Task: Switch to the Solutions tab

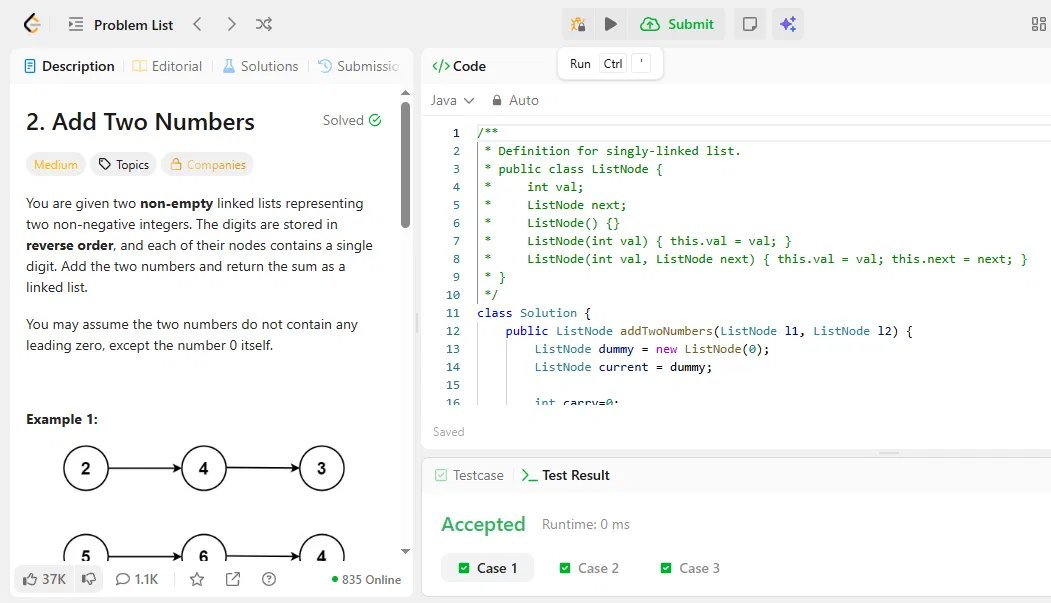Action: point(260,66)
